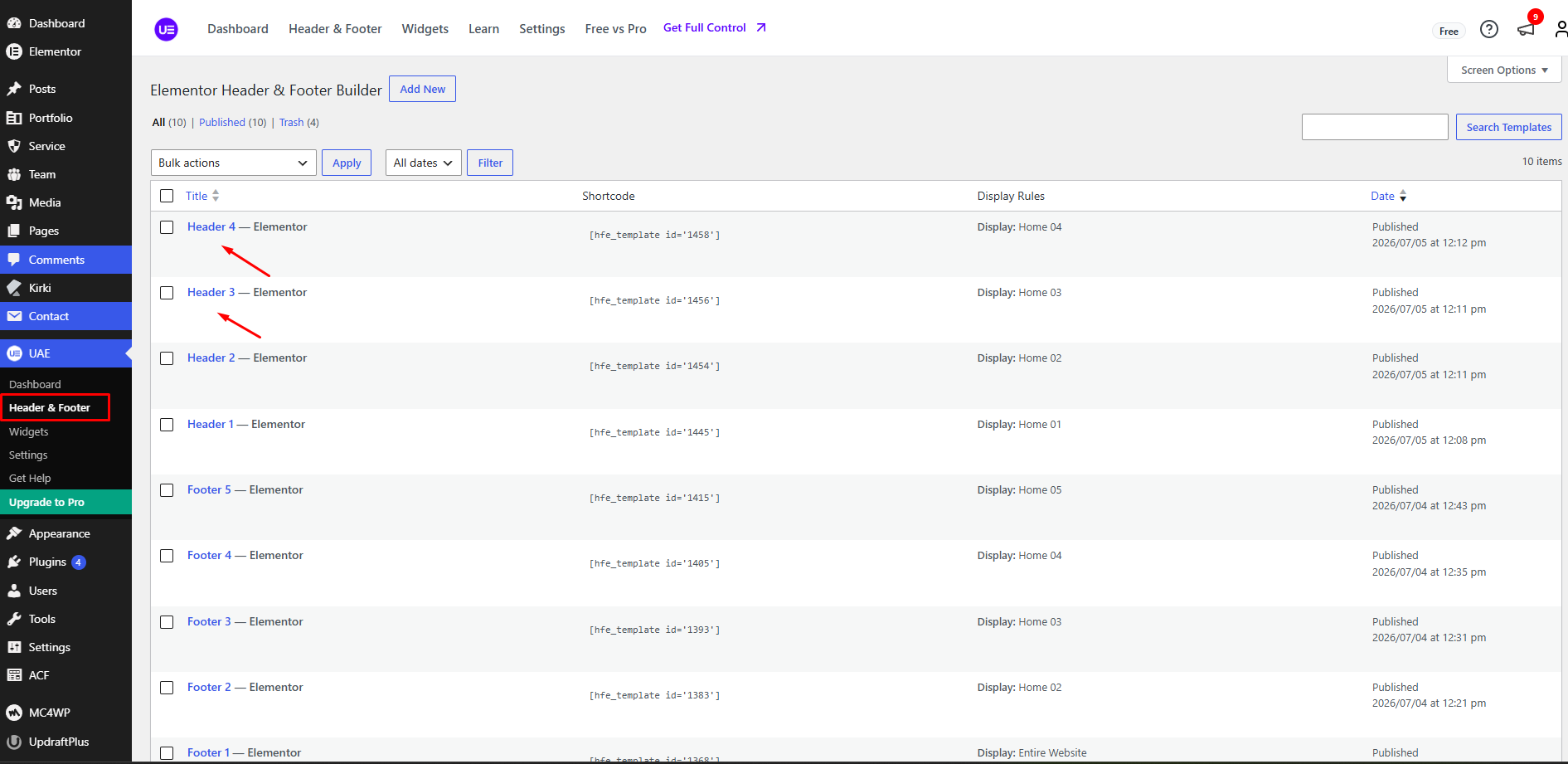Click the Kirki icon in sidebar

pos(14,288)
